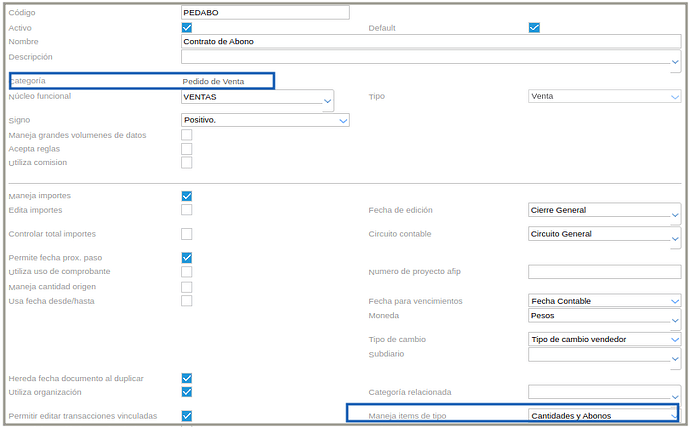The width and height of the screenshot is (690, 427).
Task: Uncheck the Maneja importes checkbox
Action: (187, 196)
